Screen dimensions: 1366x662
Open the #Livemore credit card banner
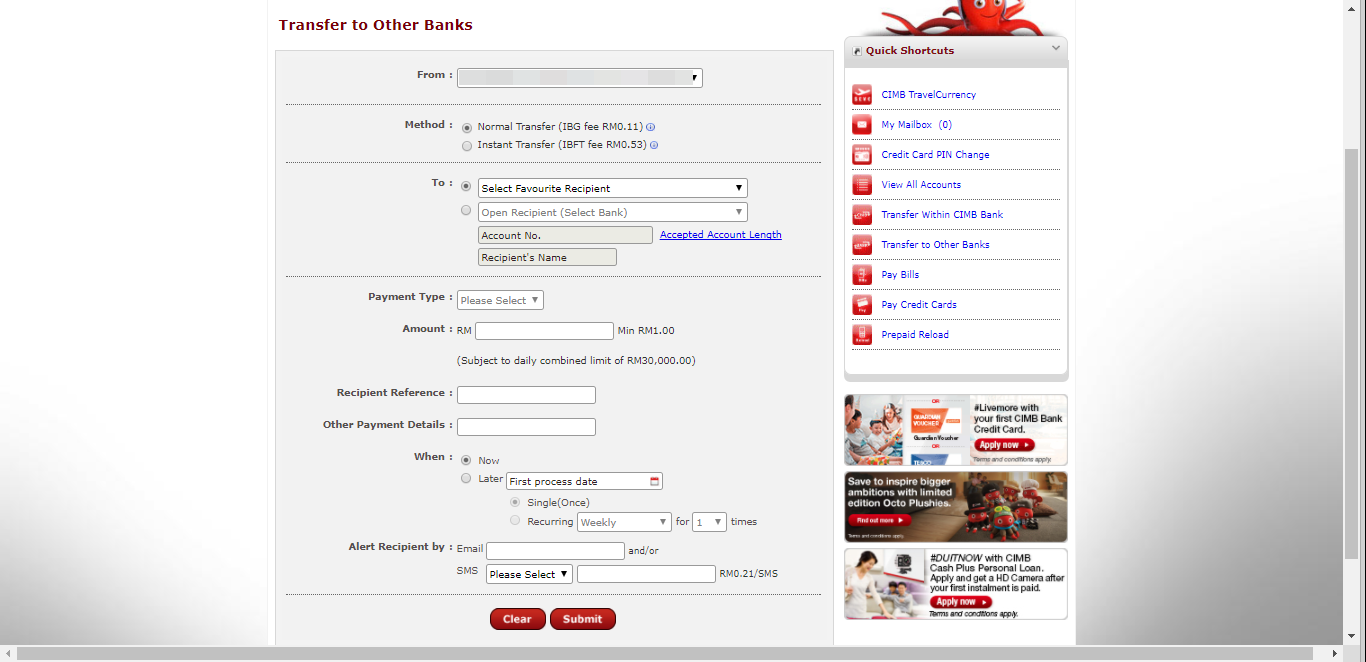956,430
